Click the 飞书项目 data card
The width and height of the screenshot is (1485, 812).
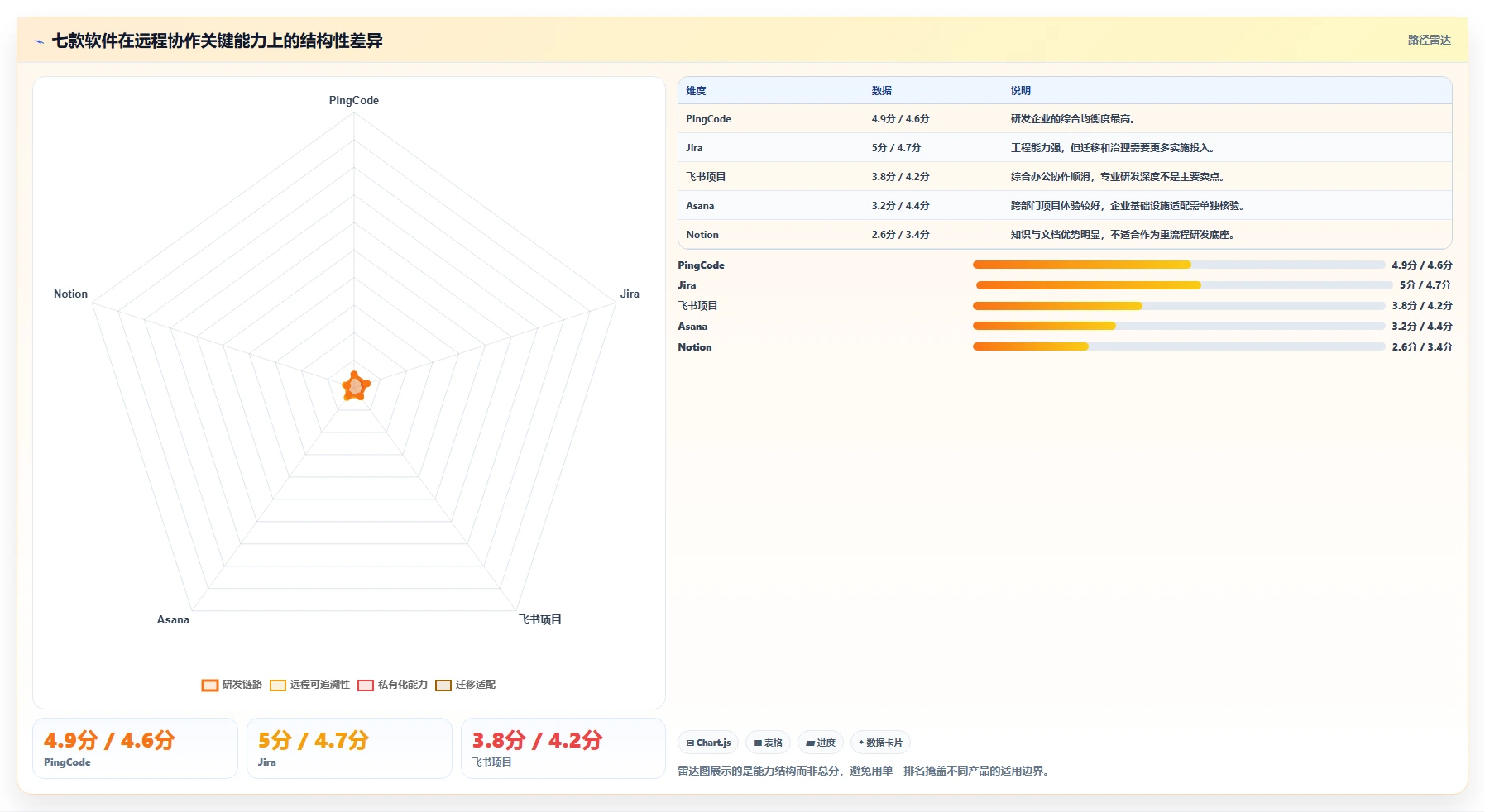click(563, 748)
